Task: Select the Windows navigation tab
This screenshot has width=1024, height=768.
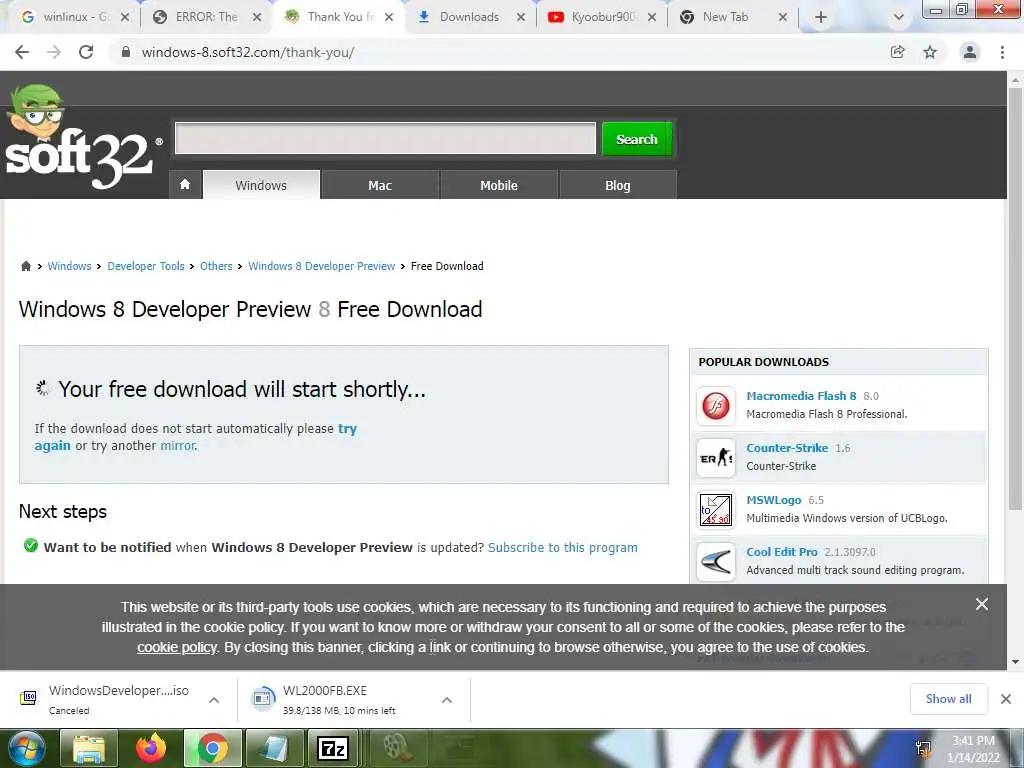Action: [x=261, y=185]
